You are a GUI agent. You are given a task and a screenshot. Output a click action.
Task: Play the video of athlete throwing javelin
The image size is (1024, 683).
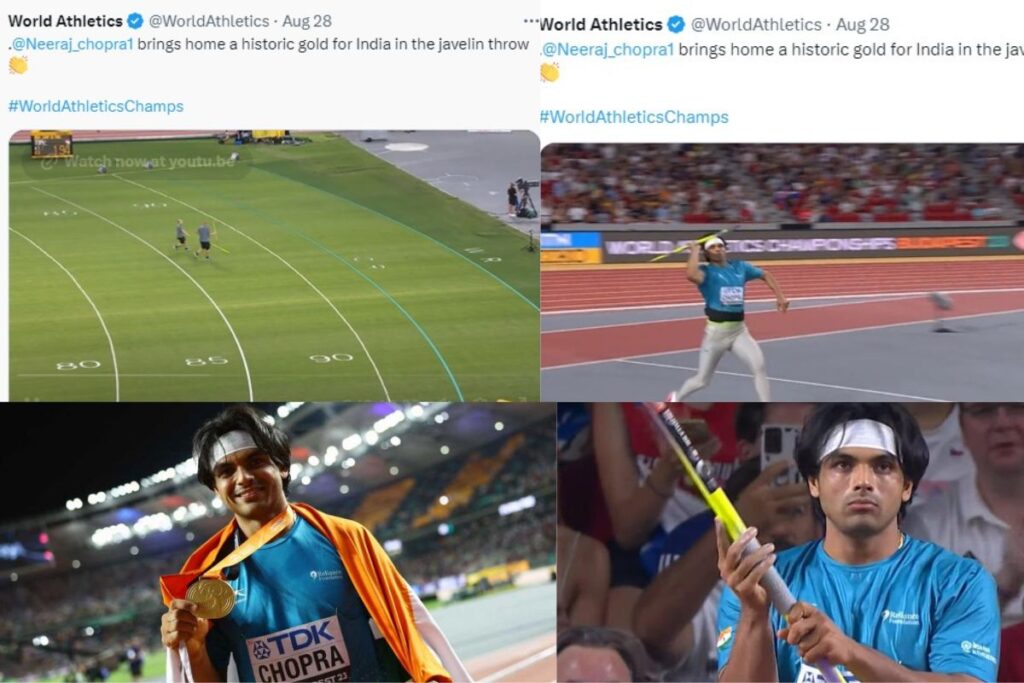[782, 272]
